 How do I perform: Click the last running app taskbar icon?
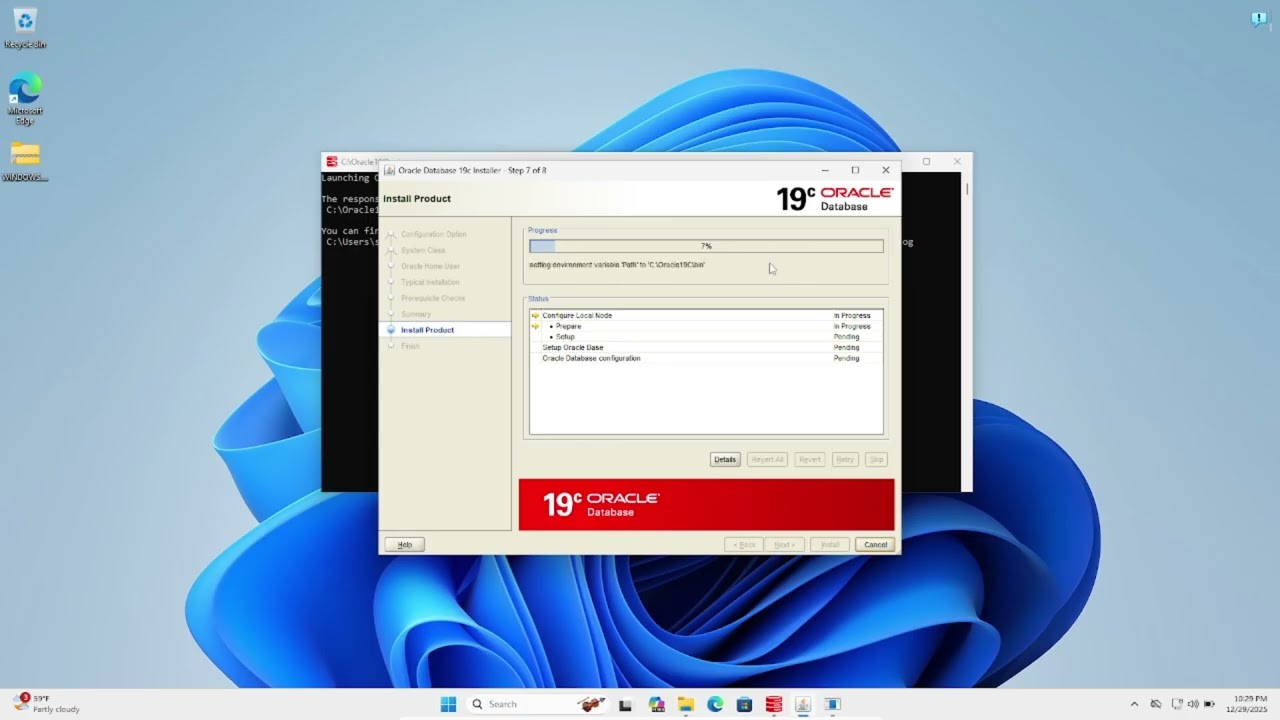(x=832, y=704)
